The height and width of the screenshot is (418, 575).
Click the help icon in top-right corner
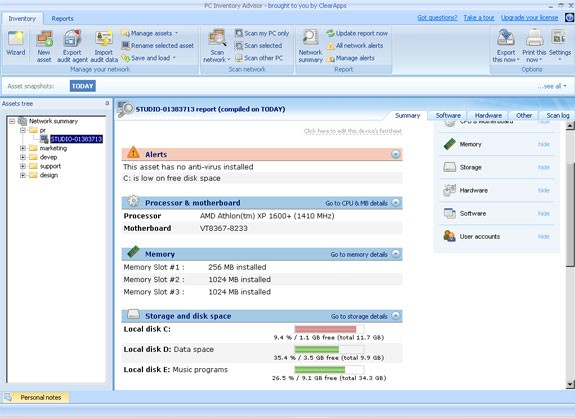tap(569, 18)
